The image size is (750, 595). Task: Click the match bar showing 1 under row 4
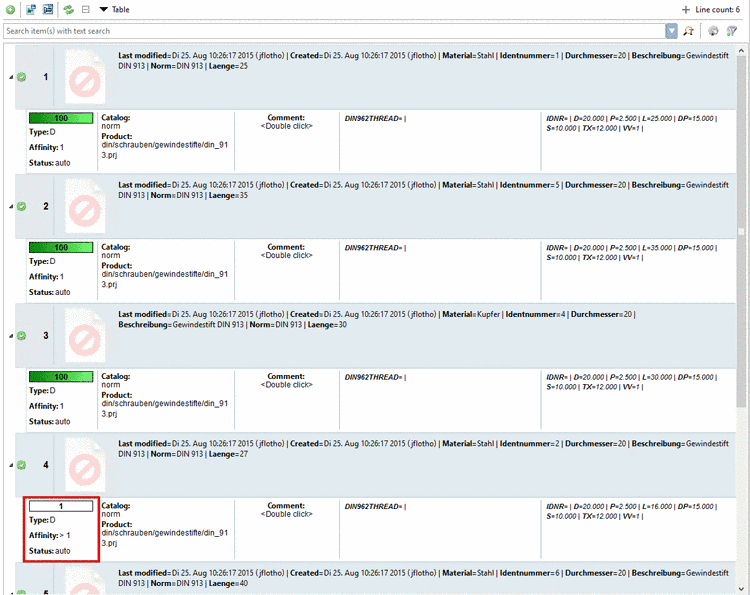[x=61, y=506]
